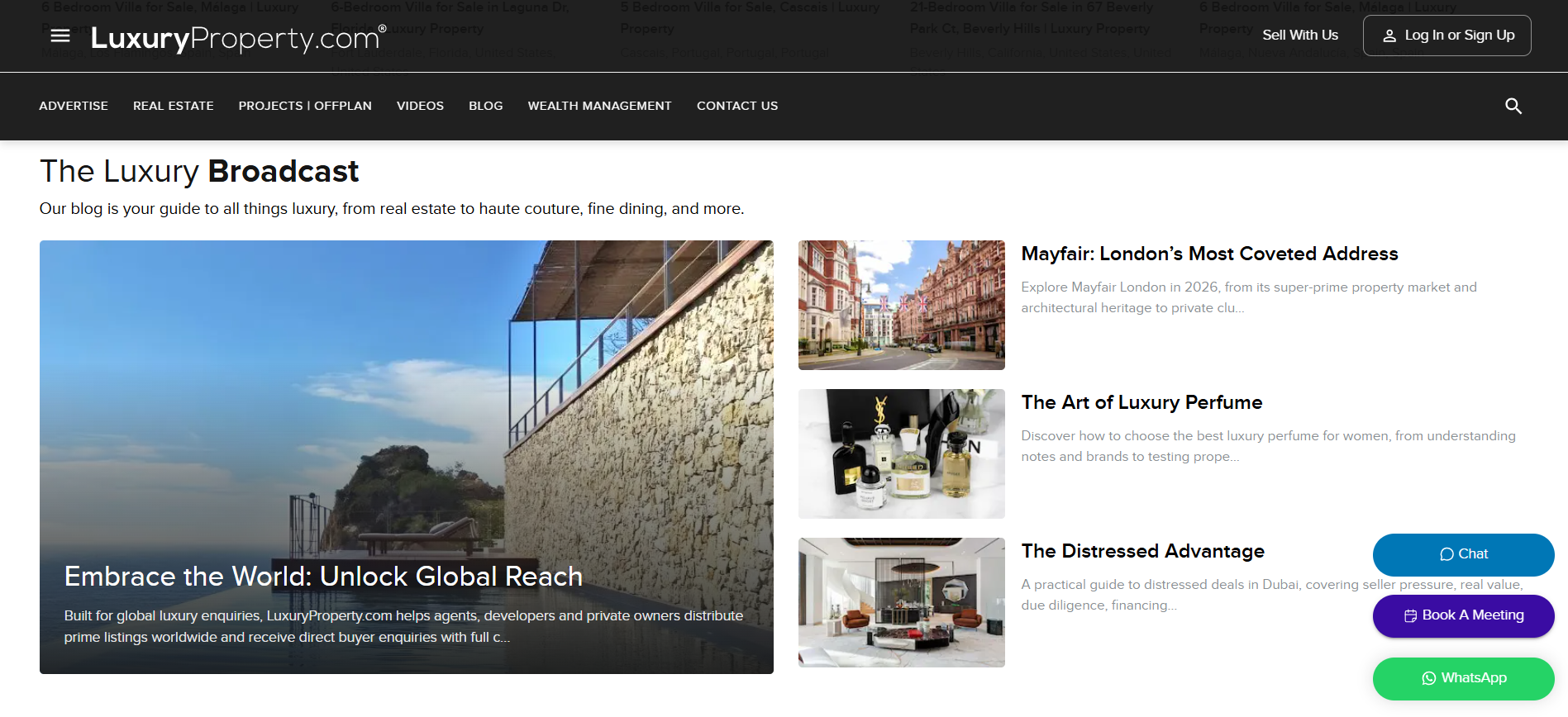
Task: Open the Chat bubble button
Action: tap(1462, 554)
